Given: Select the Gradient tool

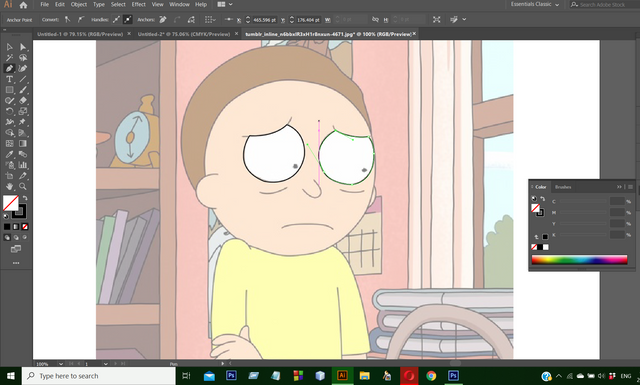Looking at the screenshot, I should click(23, 143).
